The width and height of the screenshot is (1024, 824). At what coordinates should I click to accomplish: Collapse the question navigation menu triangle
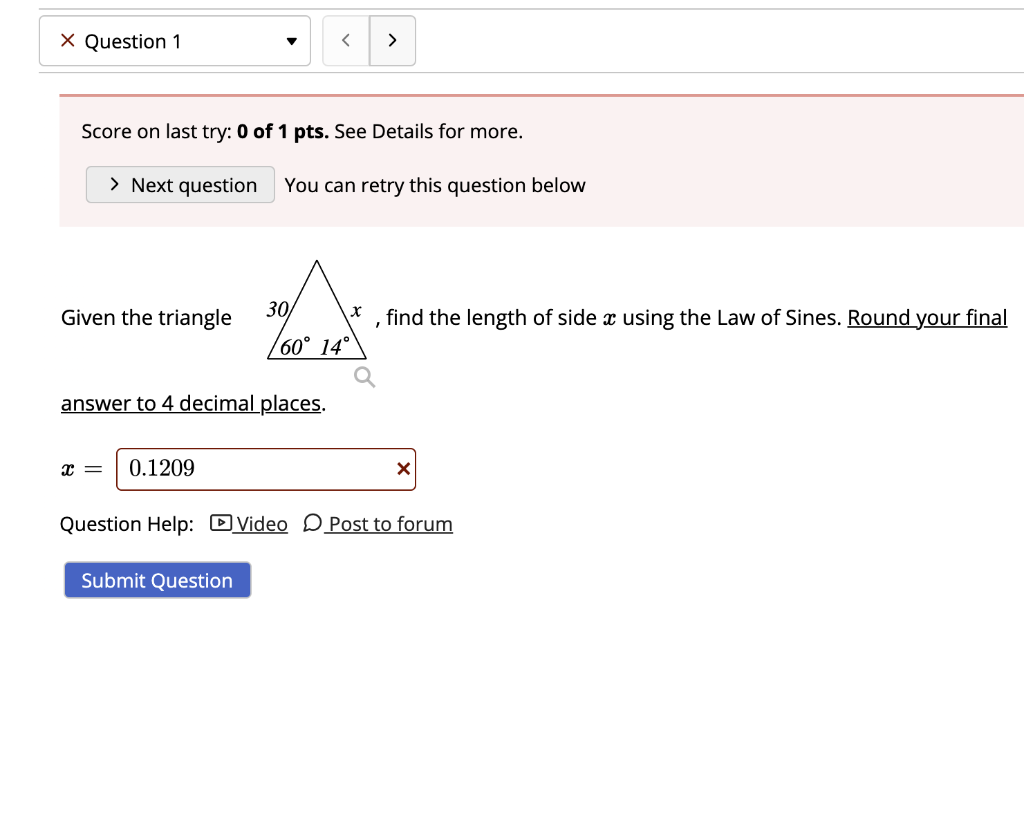(290, 41)
